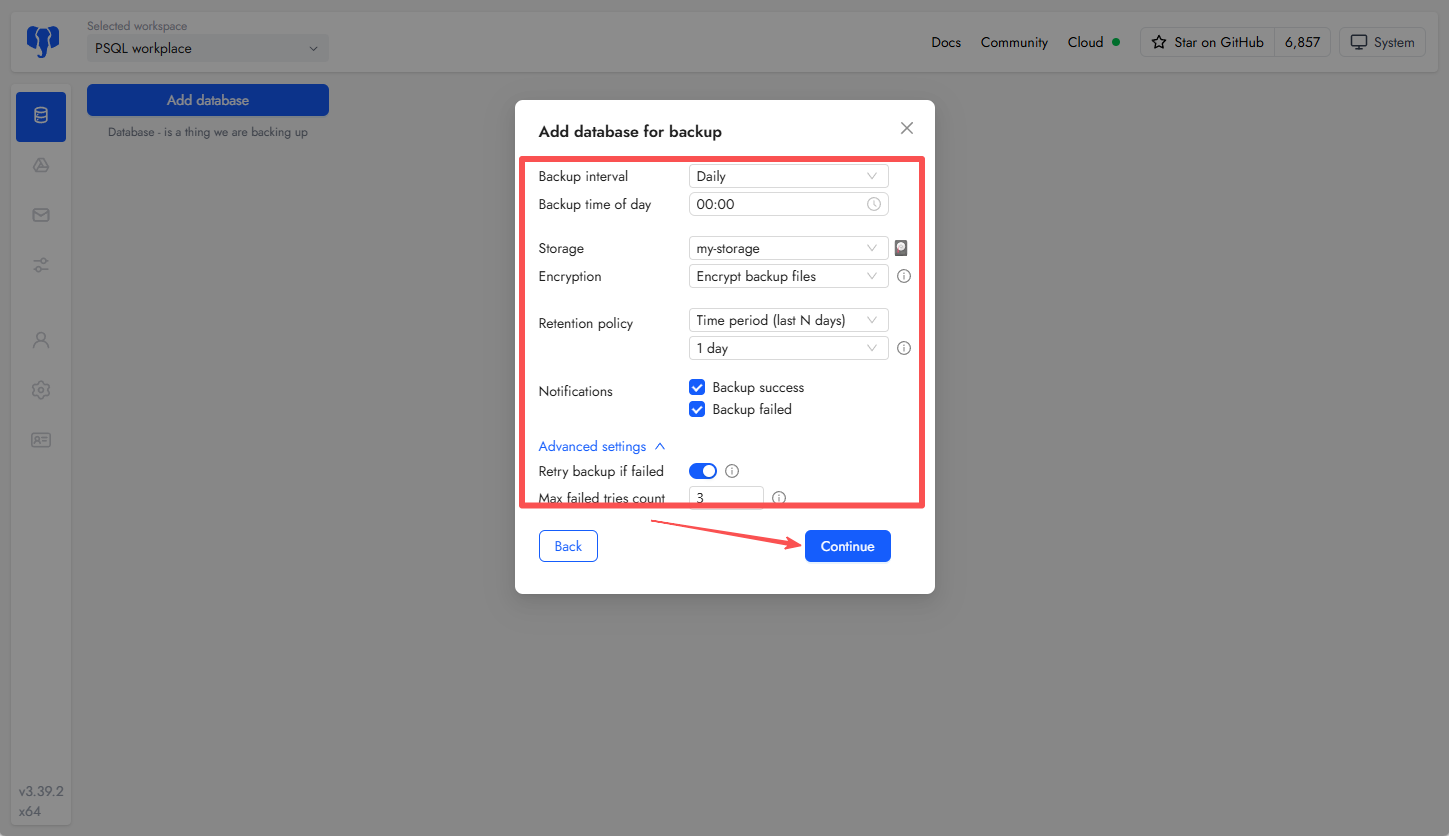This screenshot has width=1449, height=836.
Task: Click 'Database - is a thing' hint text
Action: (x=208, y=132)
